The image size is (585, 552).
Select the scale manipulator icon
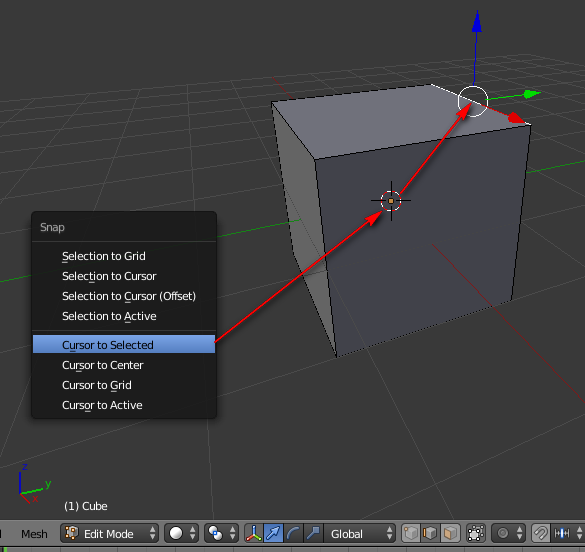pos(313,533)
